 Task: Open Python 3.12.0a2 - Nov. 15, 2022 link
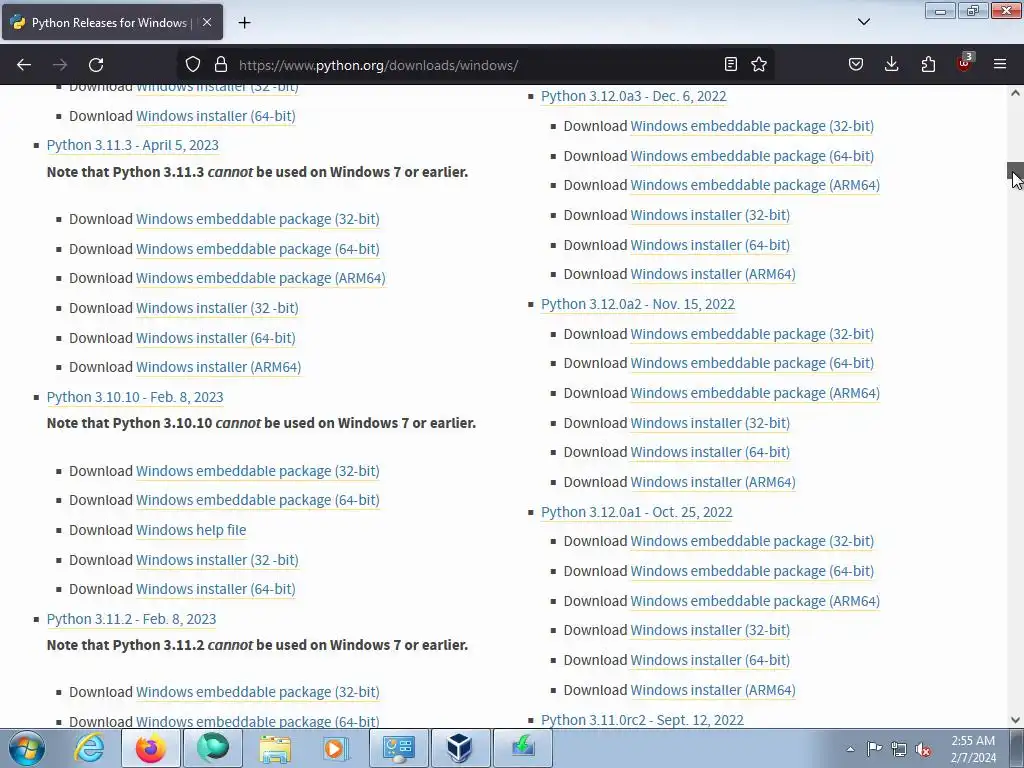638,304
